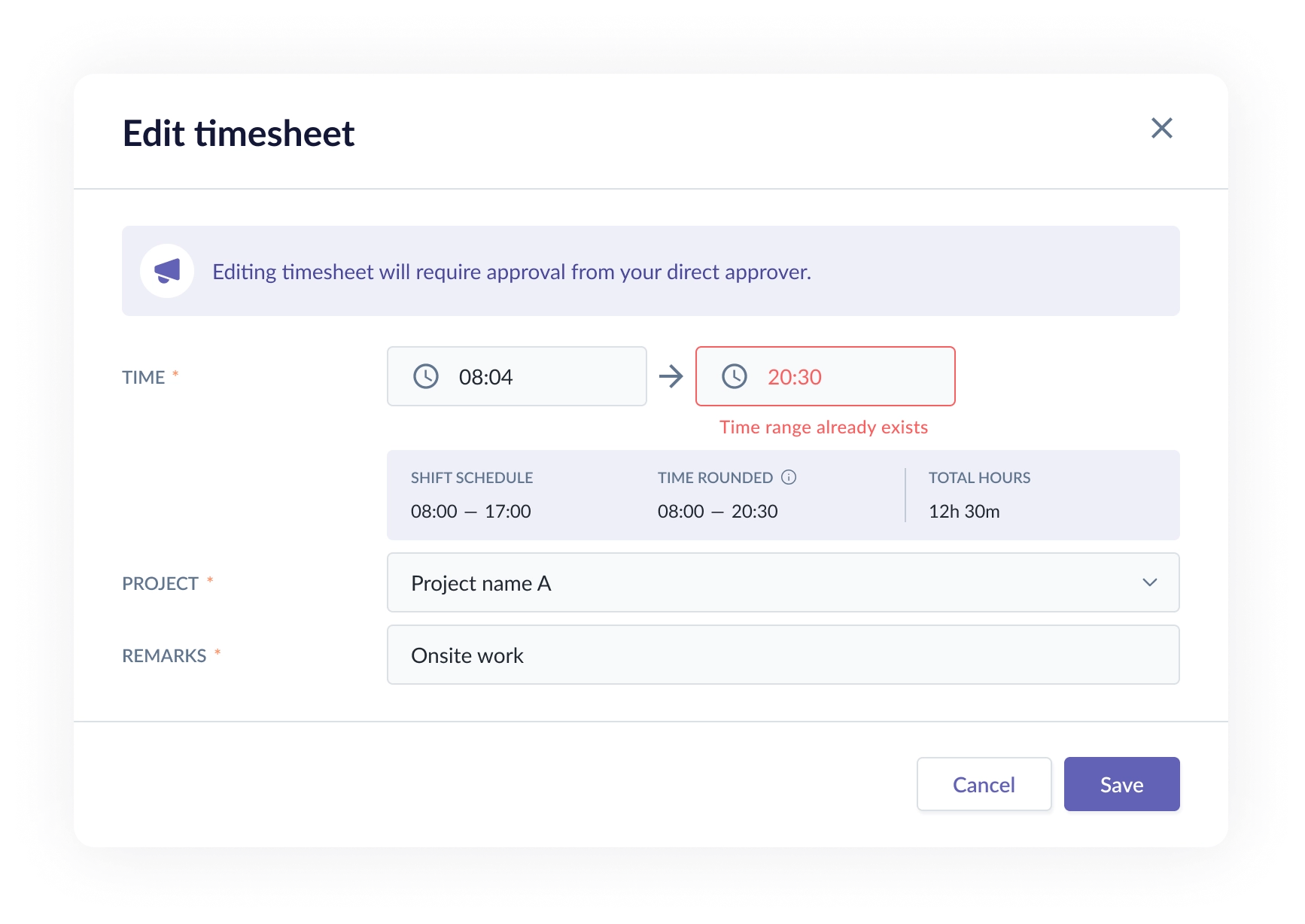Click the Time Rounded info icon

[x=789, y=477]
